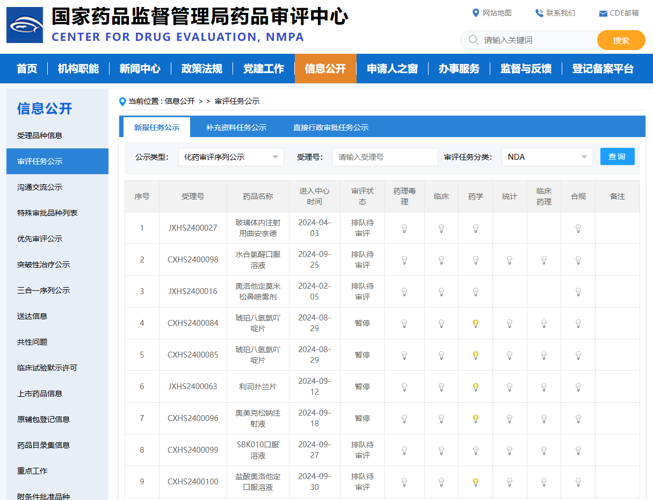This screenshot has width=653, height=500.
Task: Click the site map pin icon
Action: pyautogui.click(x=476, y=13)
